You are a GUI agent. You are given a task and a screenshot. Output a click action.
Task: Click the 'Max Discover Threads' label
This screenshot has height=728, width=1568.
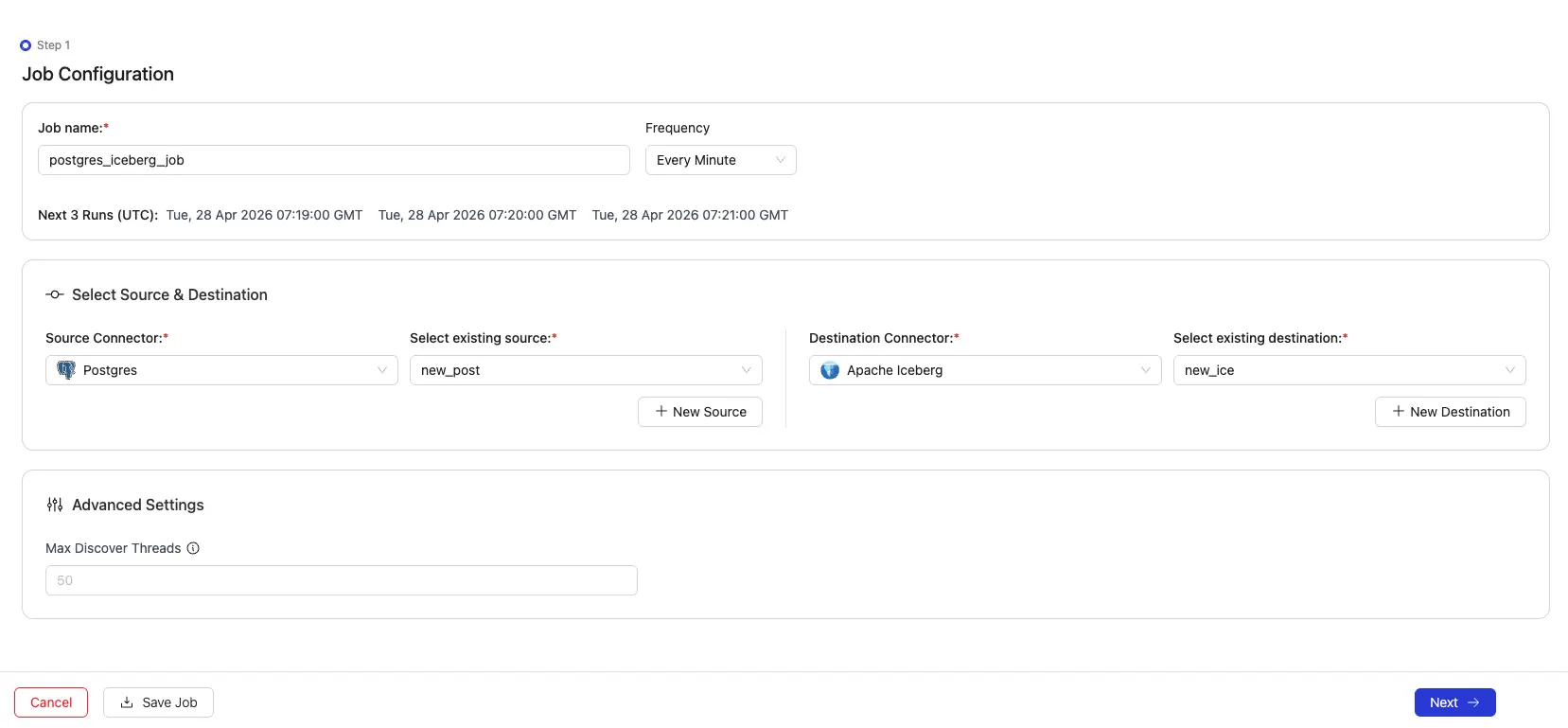click(x=114, y=548)
